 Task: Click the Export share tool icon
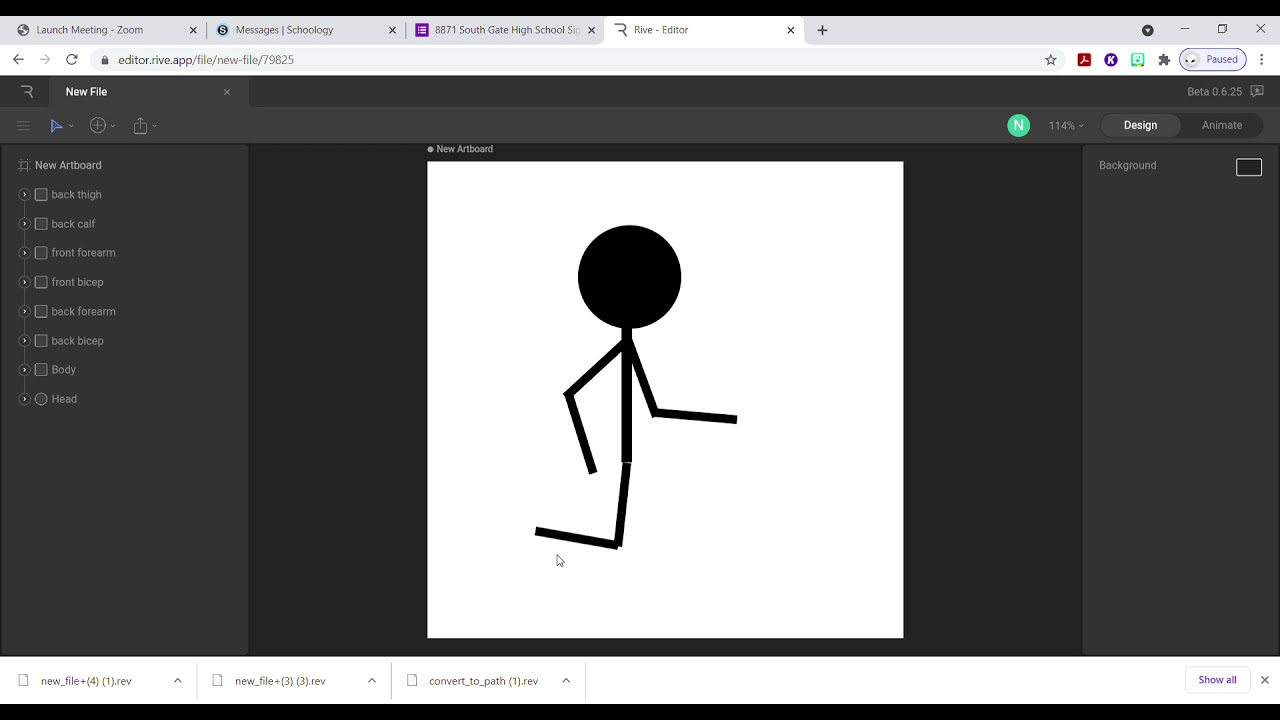tap(140, 125)
